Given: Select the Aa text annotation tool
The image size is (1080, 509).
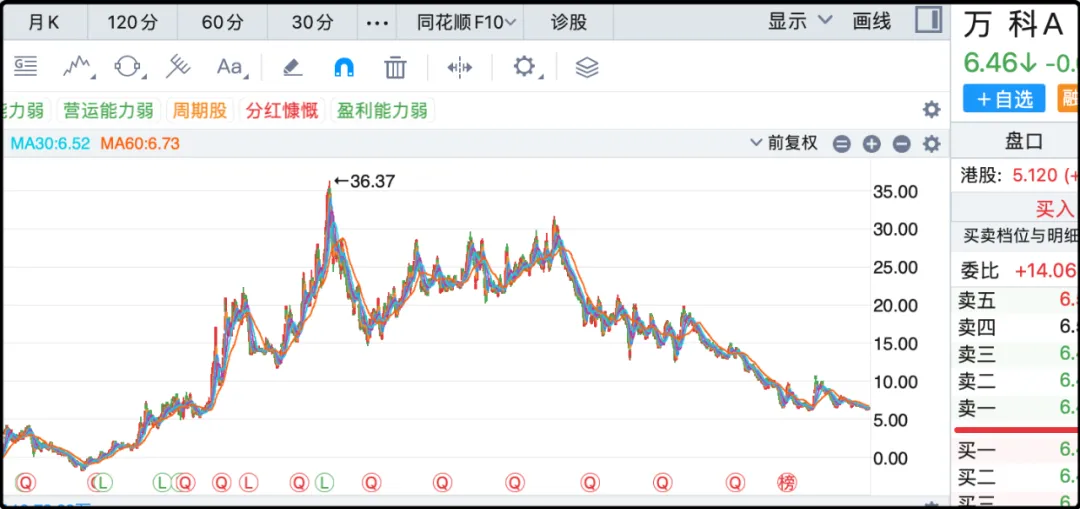Looking at the screenshot, I should (x=230, y=67).
